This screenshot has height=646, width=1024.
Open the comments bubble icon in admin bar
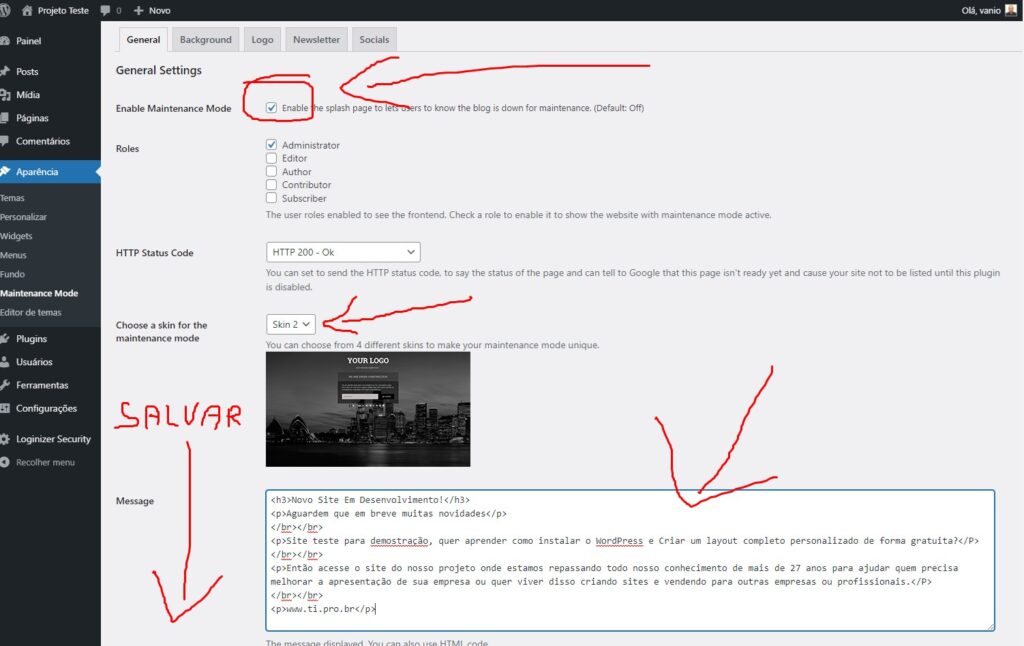pyautogui.click(x=105, y=10)
